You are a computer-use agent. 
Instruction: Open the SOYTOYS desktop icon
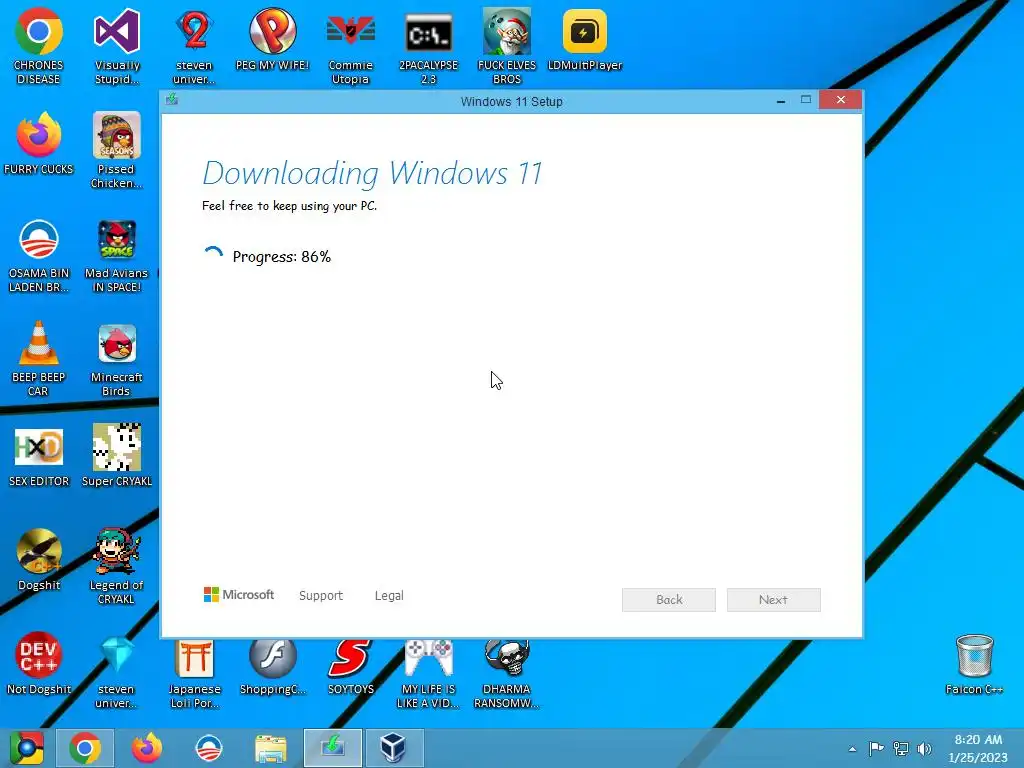click(351, 666)
